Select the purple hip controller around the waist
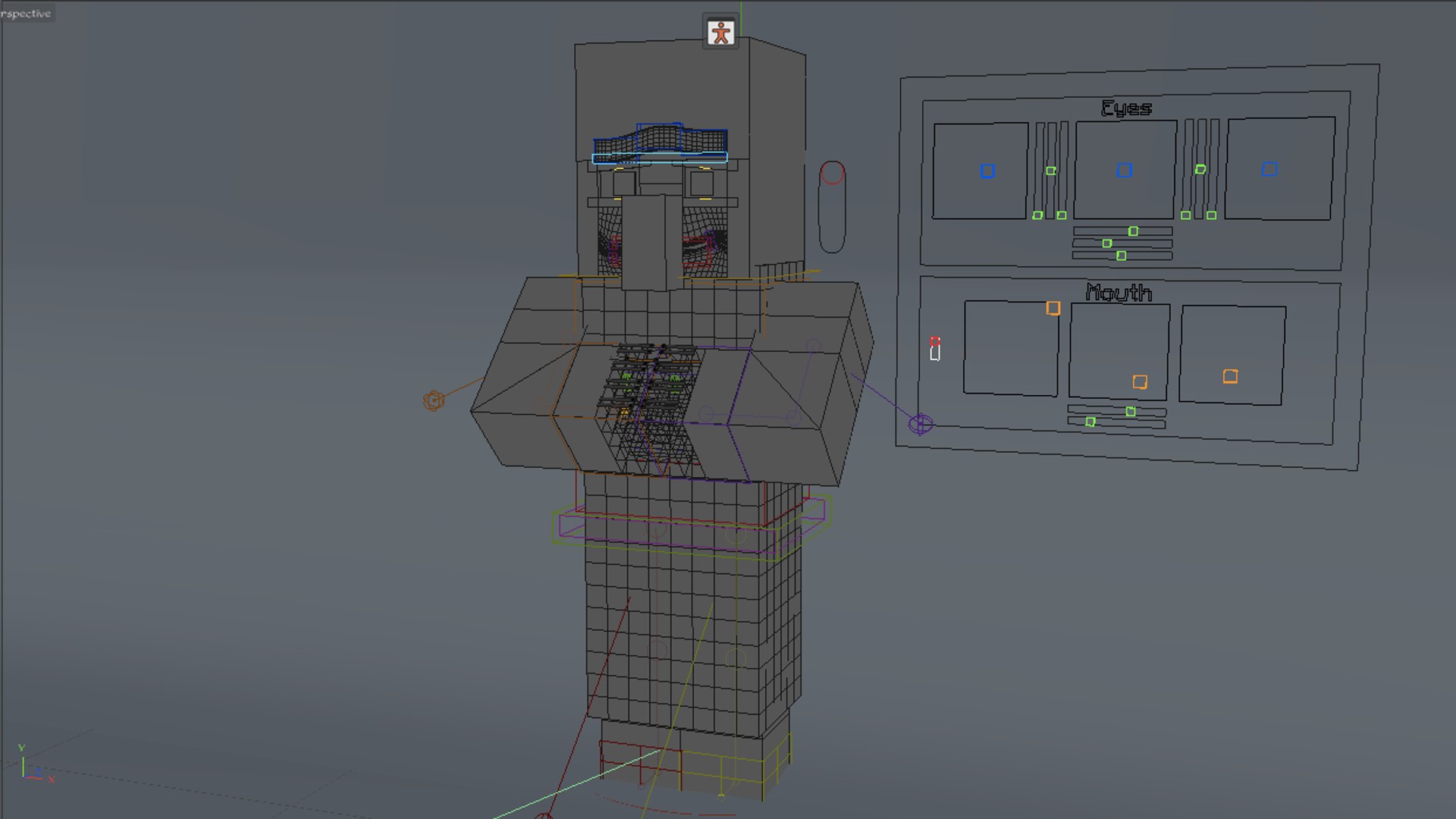The height and width of the screenshot is (819, 1456). coord(692,526)
